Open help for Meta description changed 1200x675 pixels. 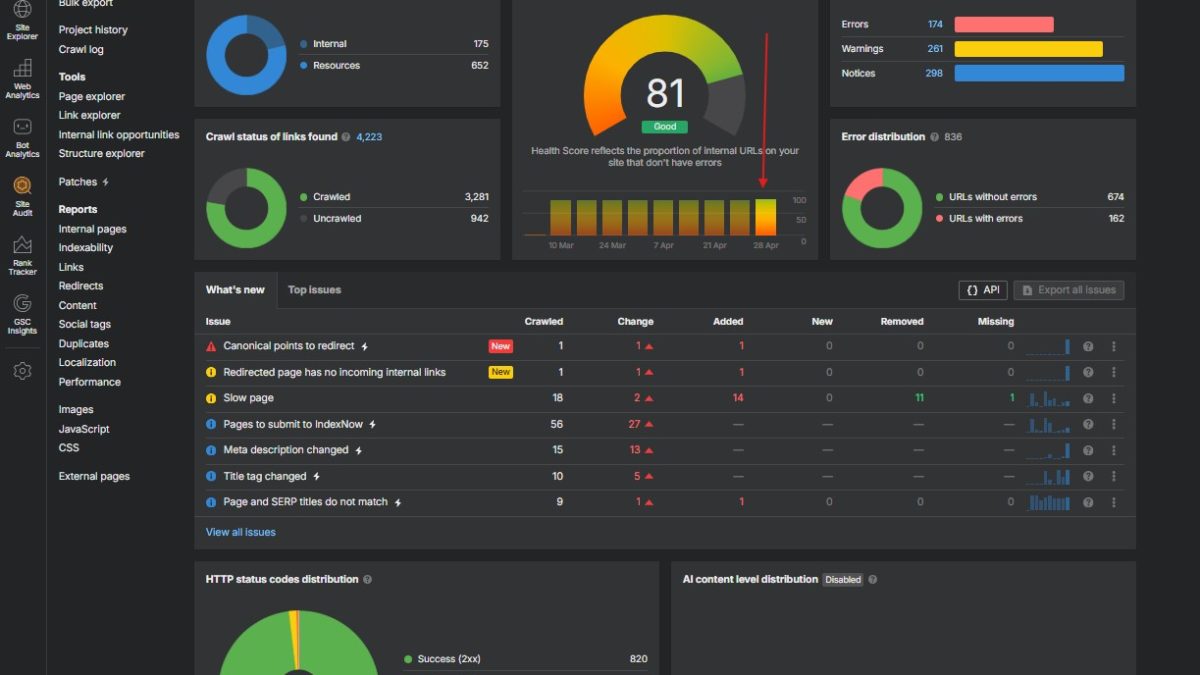coord(1088,450)
